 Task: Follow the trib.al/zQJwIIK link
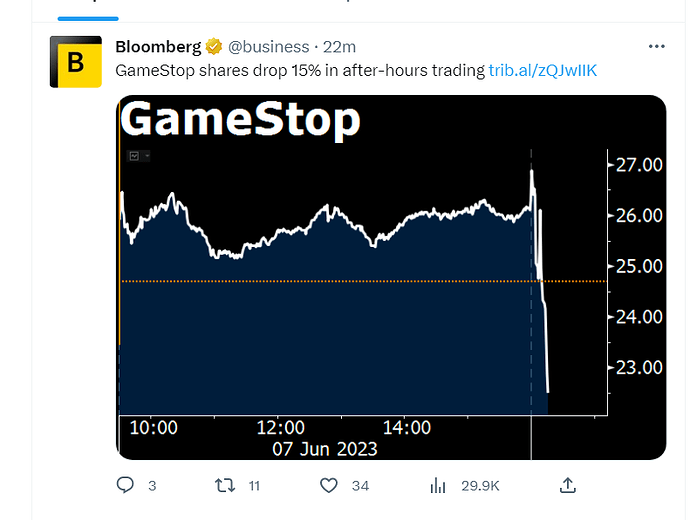pyautogui.click(x=543, y=70)
